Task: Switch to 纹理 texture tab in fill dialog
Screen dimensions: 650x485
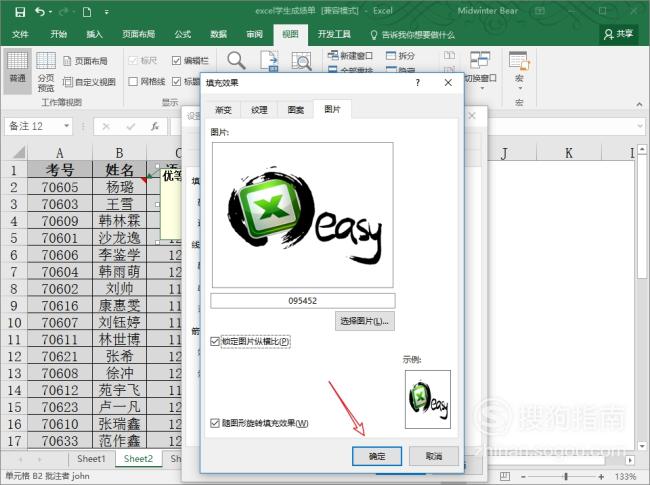Action: [259, 110]
